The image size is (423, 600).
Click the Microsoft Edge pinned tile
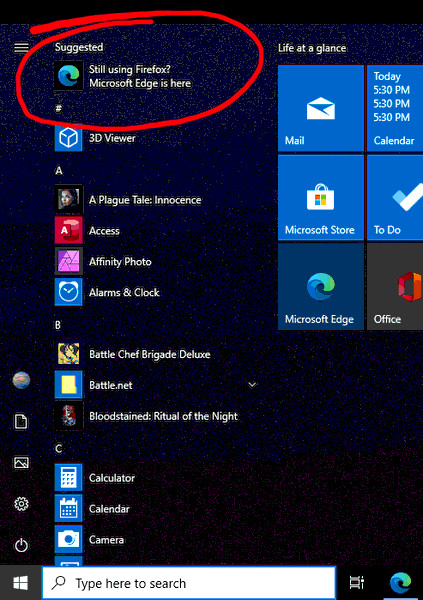coord(321,287)
